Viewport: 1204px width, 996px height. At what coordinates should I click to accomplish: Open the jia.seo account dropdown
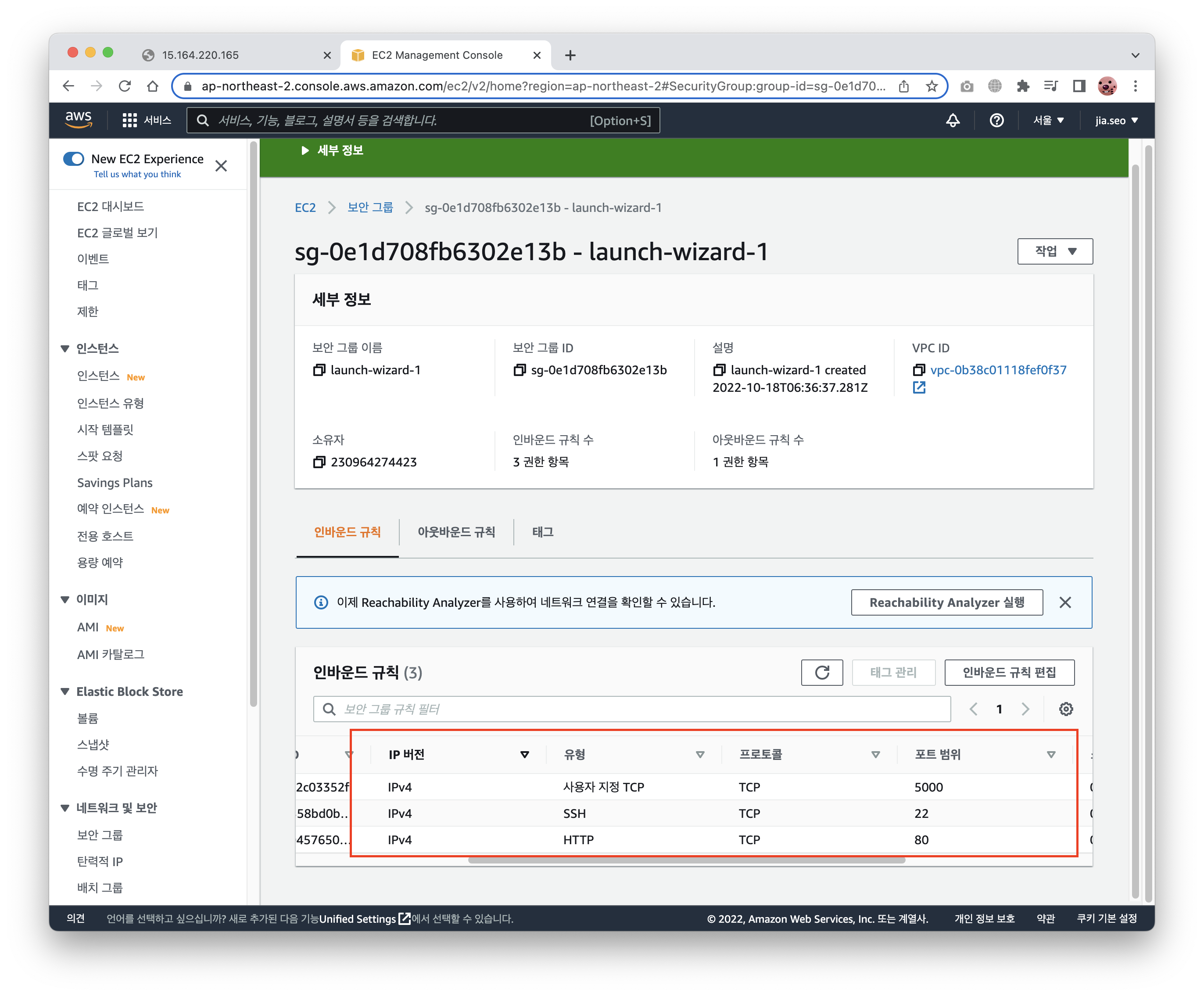[1116, 120]
